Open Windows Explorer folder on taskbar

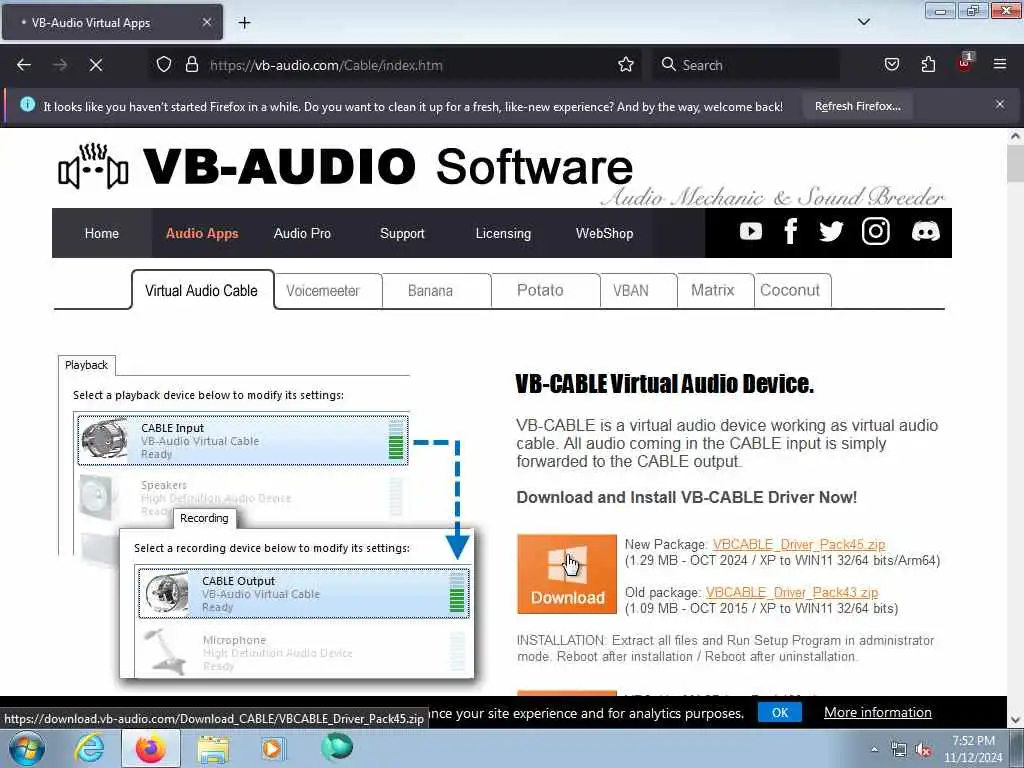coord(213,749)
